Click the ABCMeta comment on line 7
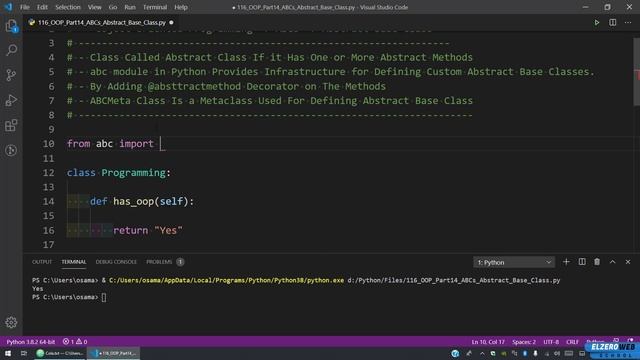The height and width of the screenshot is (360, 640). (x=270, y=101)
